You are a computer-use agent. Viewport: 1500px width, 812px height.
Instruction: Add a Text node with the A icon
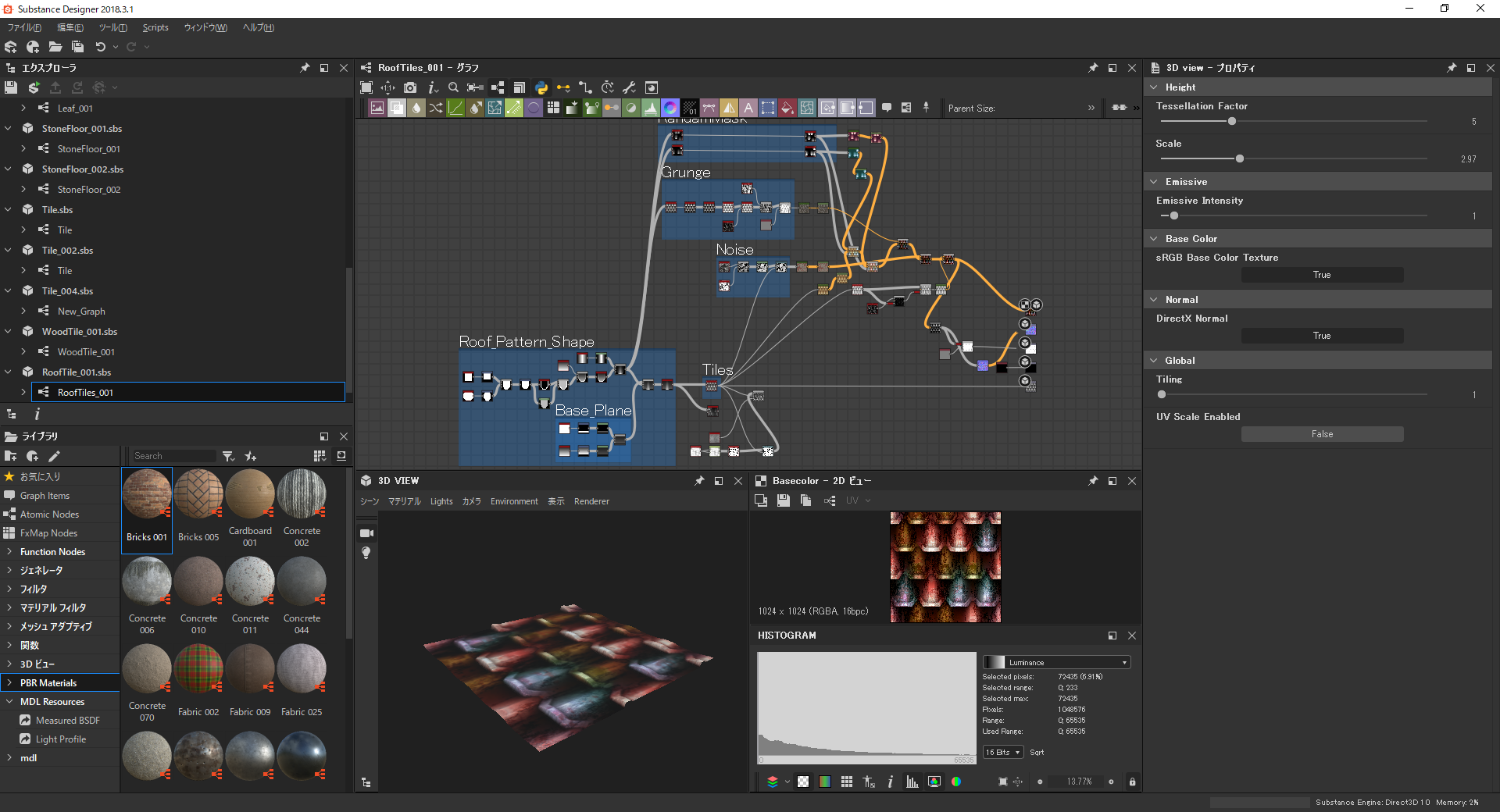coord(748,108)
